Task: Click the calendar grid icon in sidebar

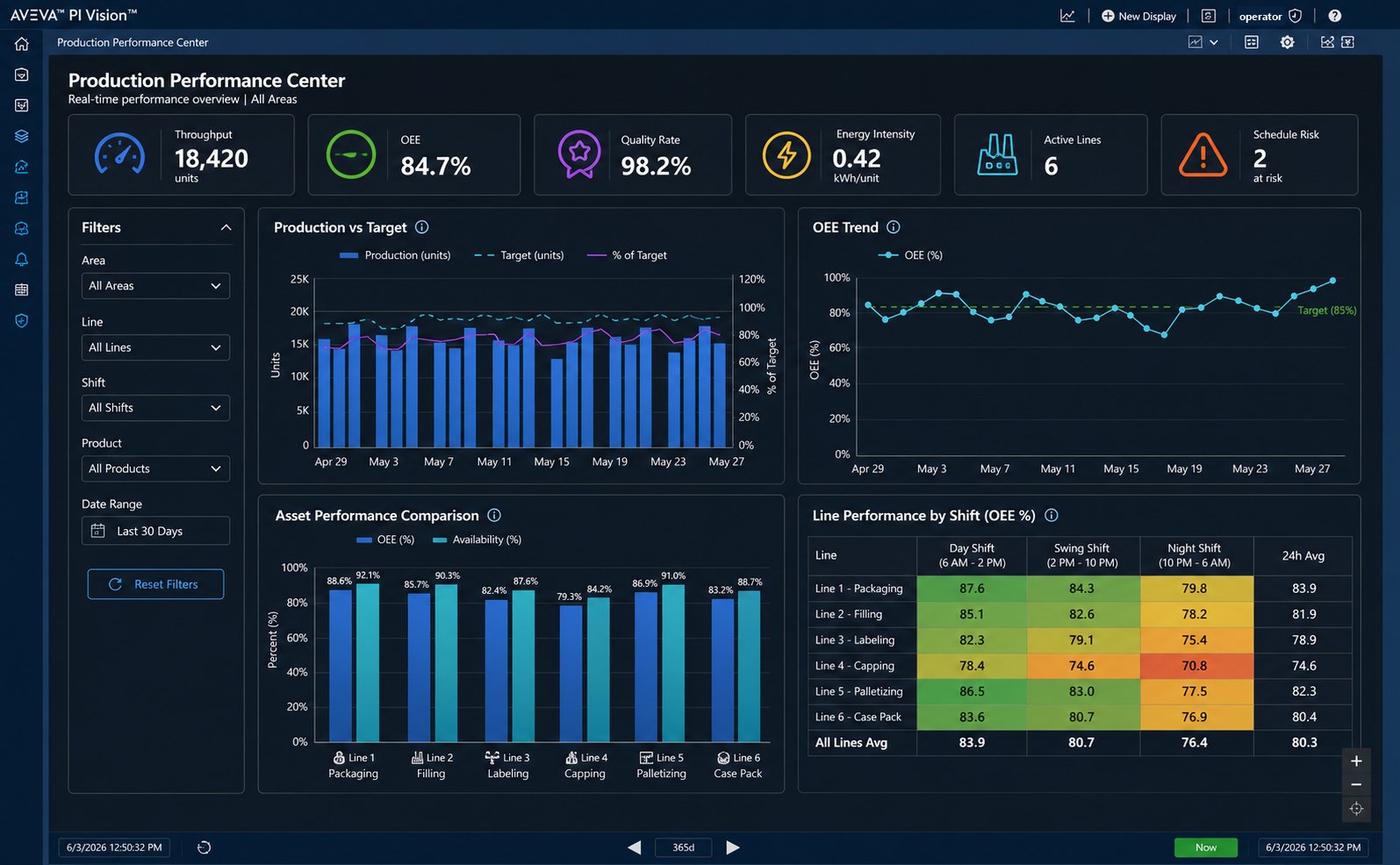Action: click(x=22, y=290)
